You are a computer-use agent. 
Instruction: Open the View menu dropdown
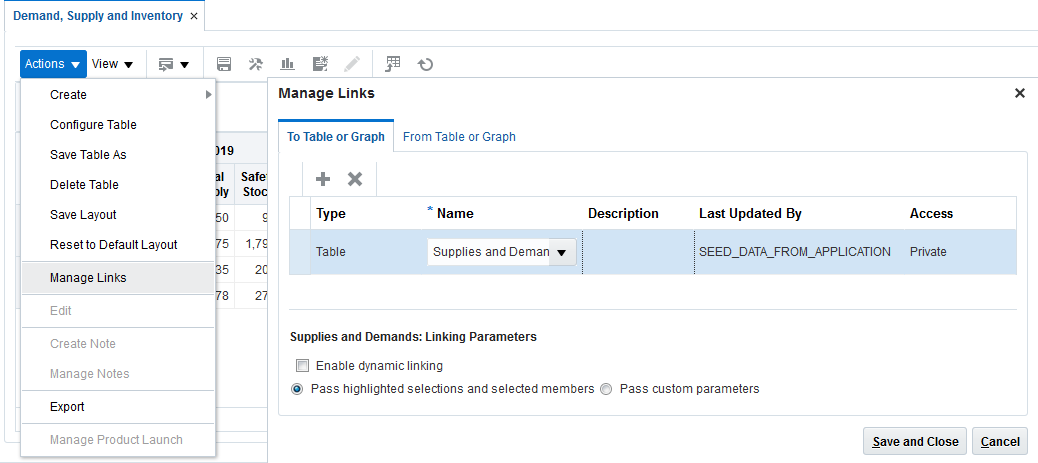pos(112,64)
